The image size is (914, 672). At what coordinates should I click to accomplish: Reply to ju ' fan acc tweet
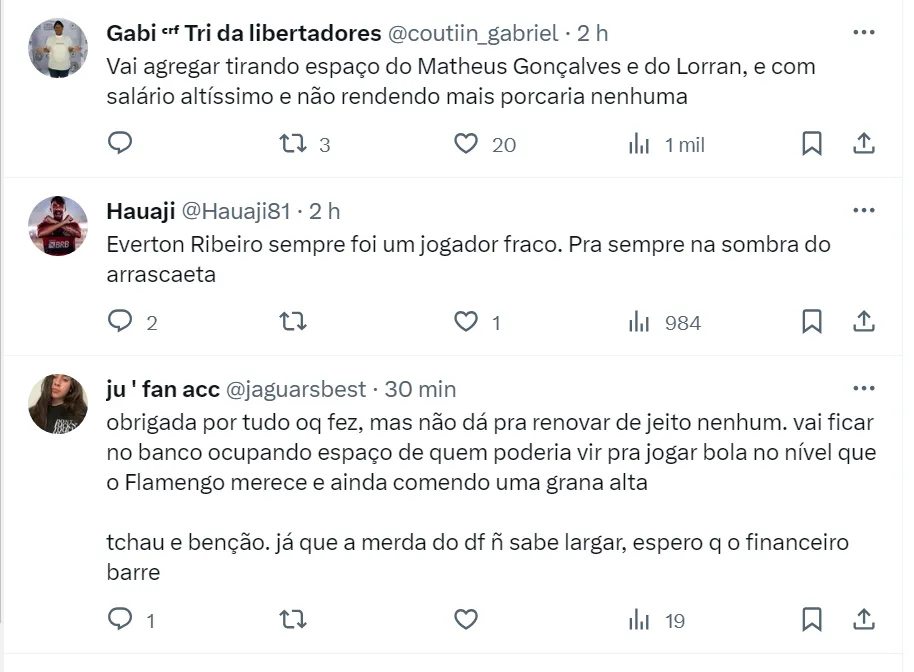[120, 620]
